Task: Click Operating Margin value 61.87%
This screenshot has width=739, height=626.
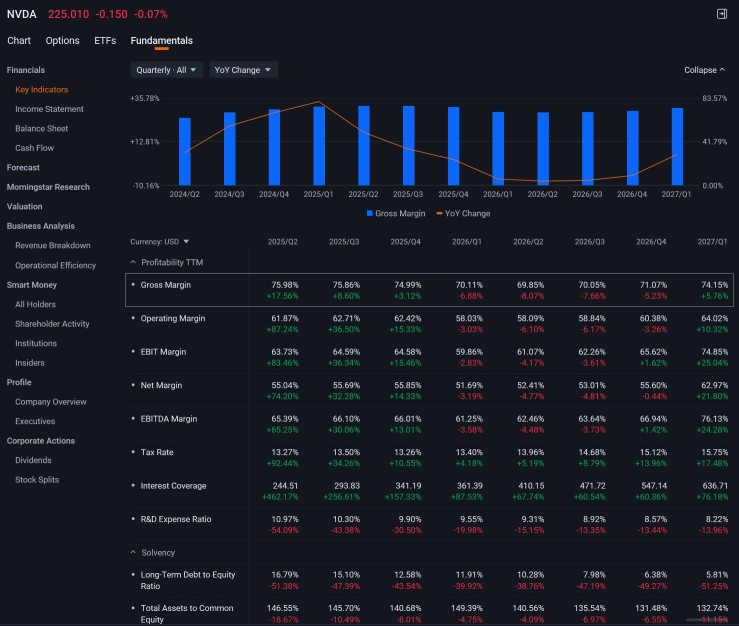Action: [285, 318]
